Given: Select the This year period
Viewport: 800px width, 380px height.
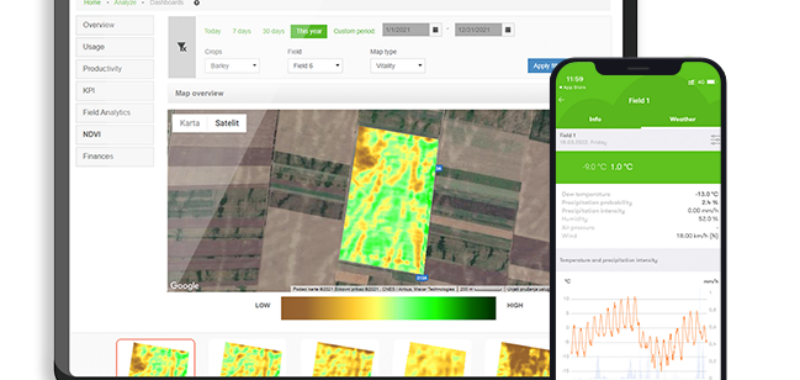Looking at the screenshot, I should (x=309, y=31).
